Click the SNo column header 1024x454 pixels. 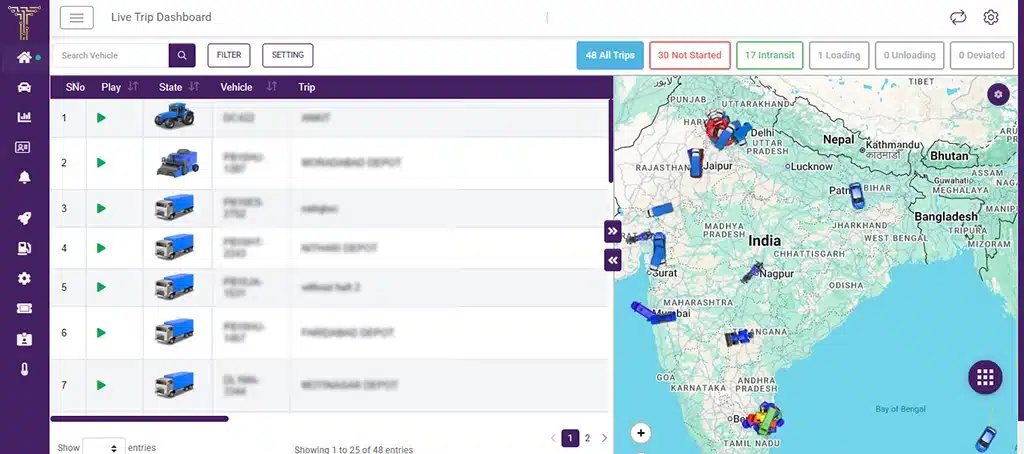point(75,87)
